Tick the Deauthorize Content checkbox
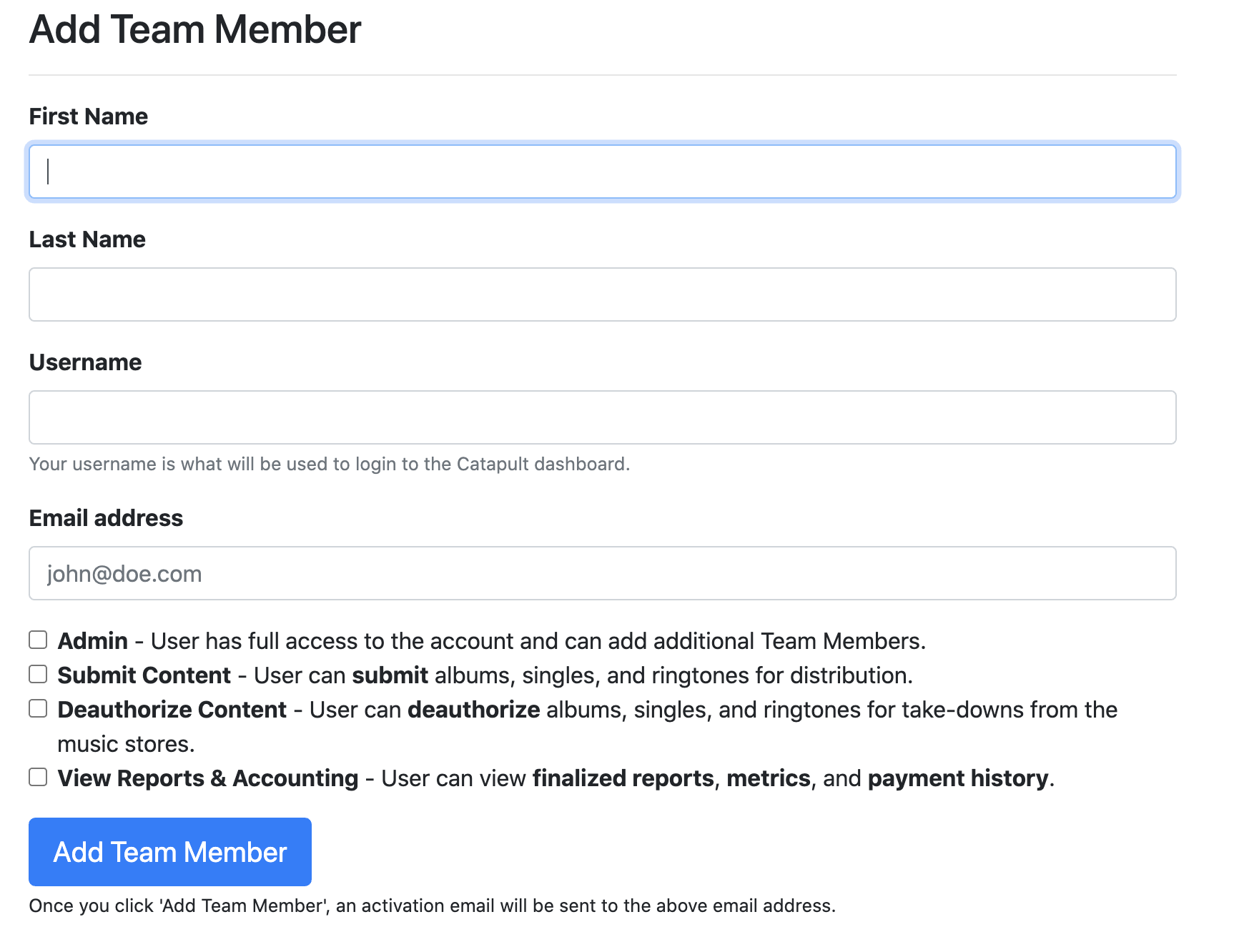 tap(38, 708)
